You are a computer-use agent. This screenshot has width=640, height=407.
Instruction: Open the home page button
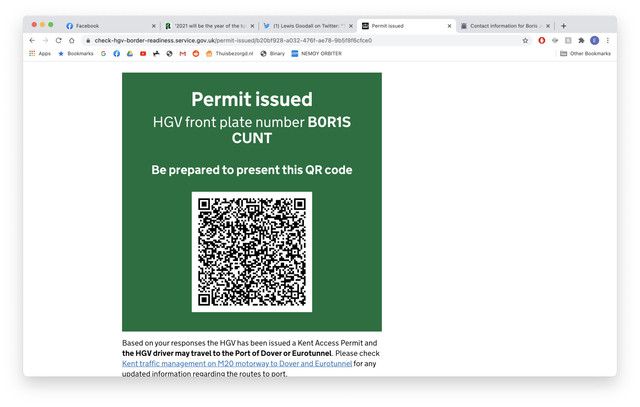tap(72, 40)
